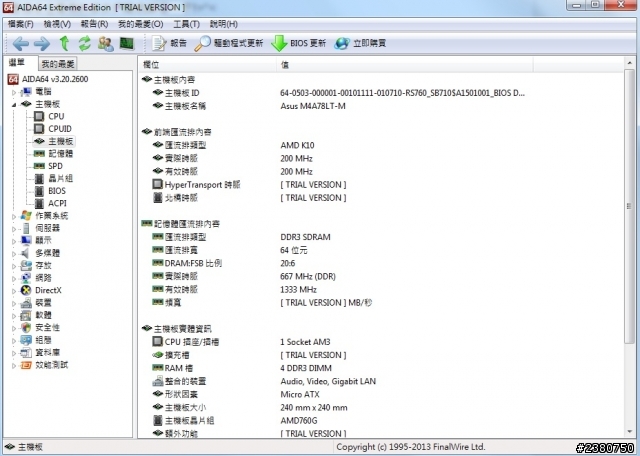This screenshot has height=456, width=640.
Task: Expand the 多媒體 tree node
Action: 13,254
